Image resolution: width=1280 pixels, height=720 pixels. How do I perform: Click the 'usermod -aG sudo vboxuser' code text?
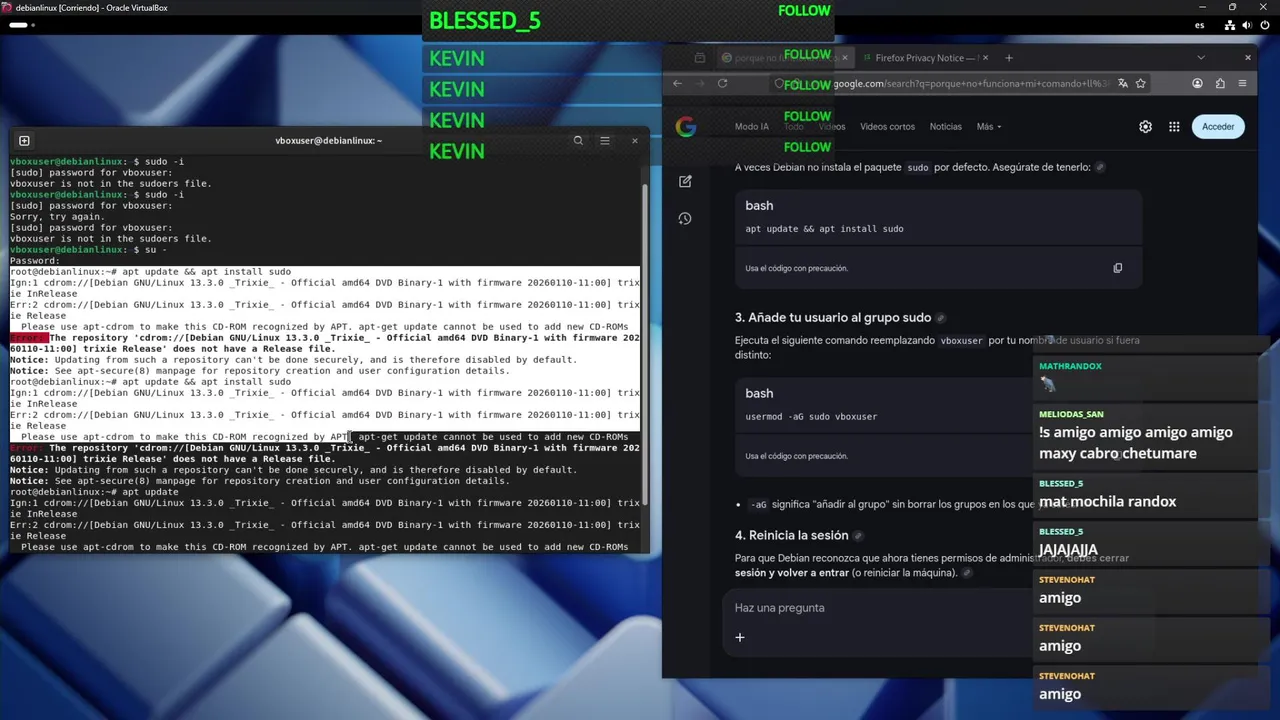point(811,417)
